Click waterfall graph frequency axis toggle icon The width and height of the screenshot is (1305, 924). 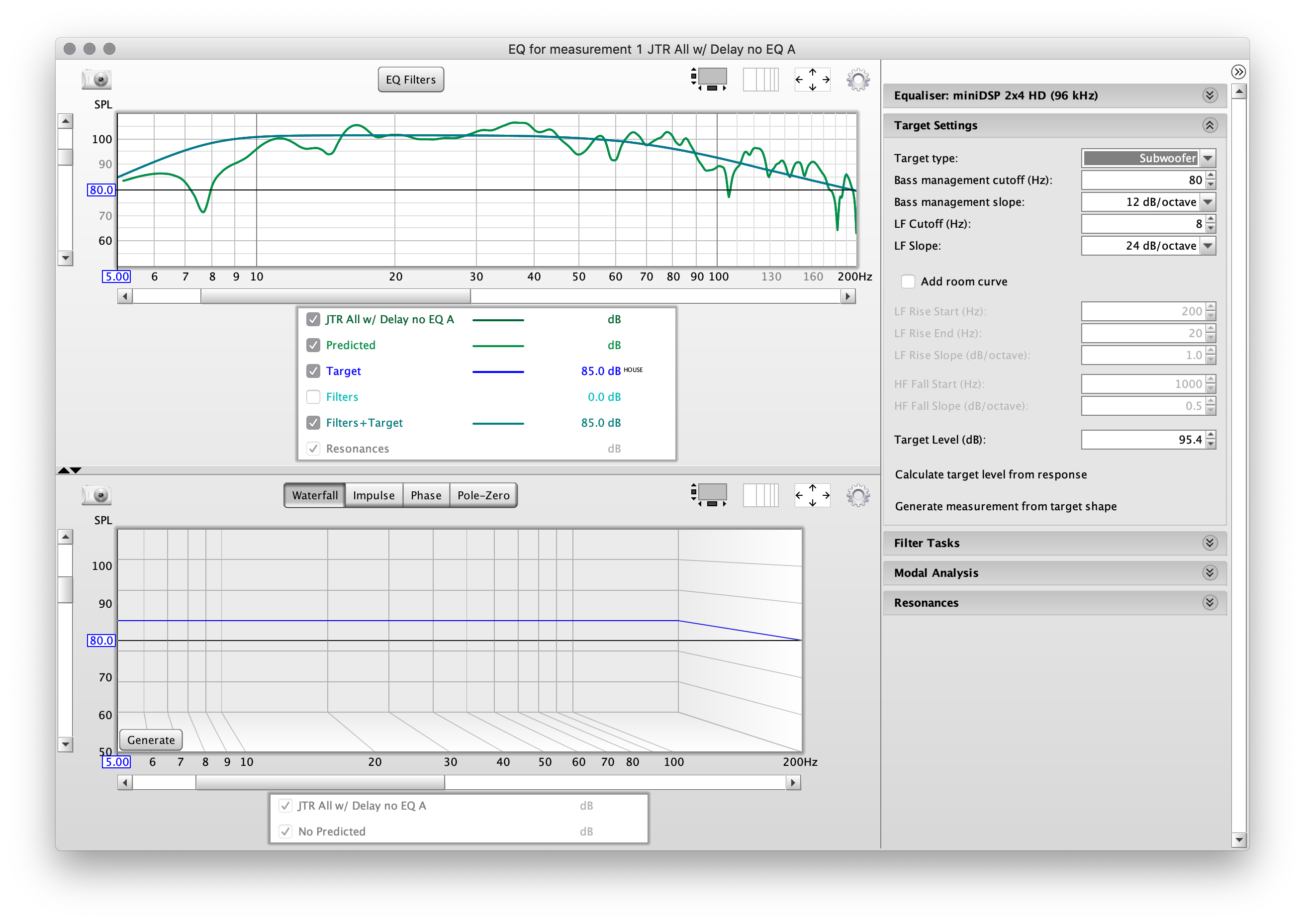[760, 495]
